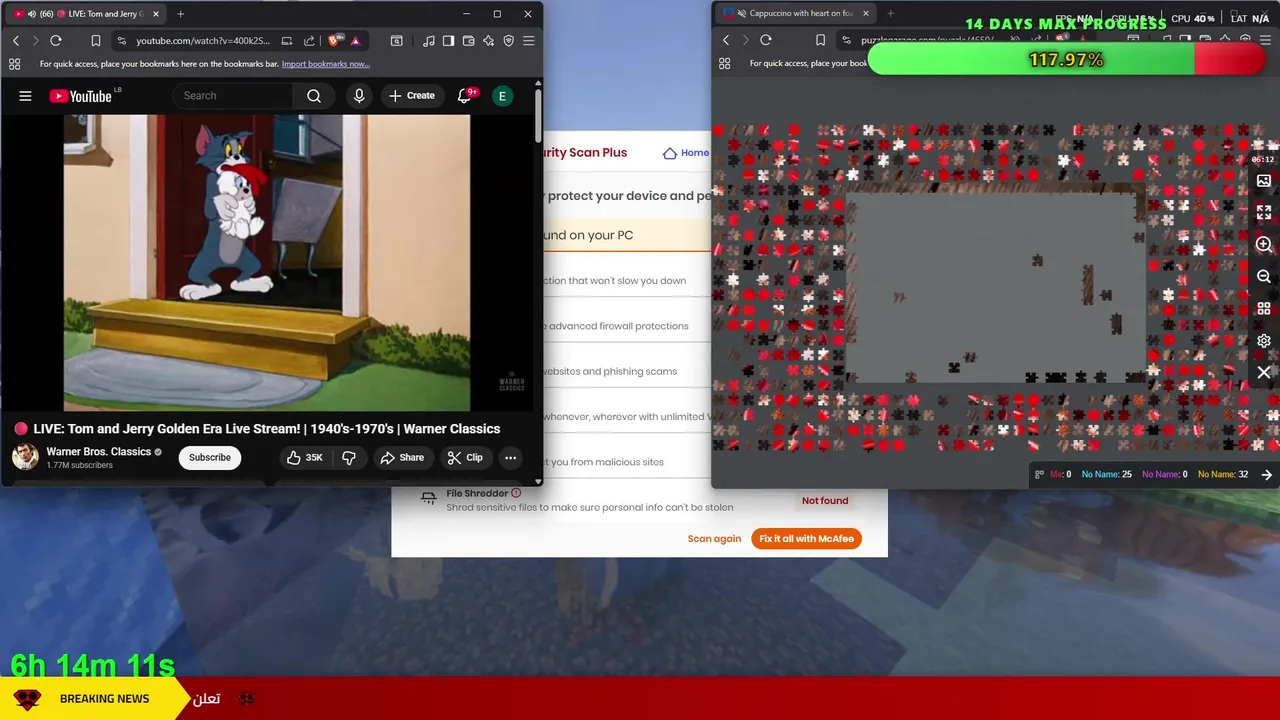Open the McAfee Home tab
The width and height of the screenshot is (1280, 720).
686,153
